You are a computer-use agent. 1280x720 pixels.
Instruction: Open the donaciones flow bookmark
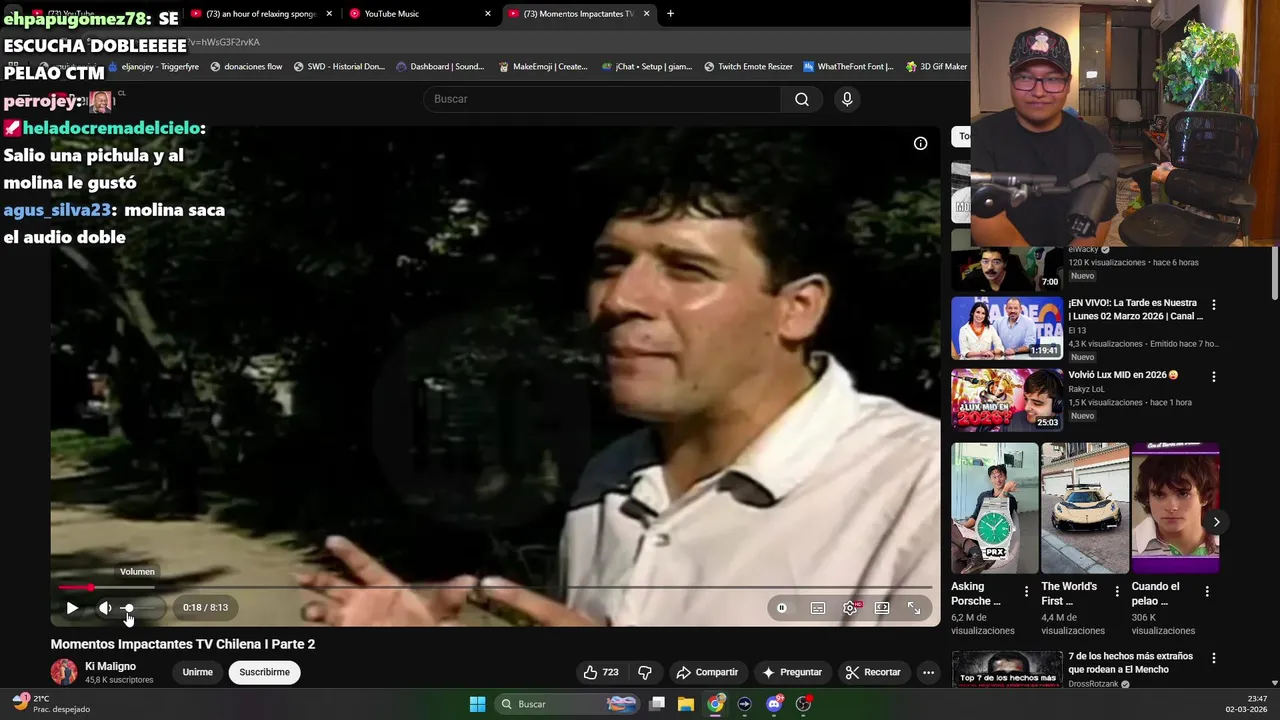tap(246, 67)
